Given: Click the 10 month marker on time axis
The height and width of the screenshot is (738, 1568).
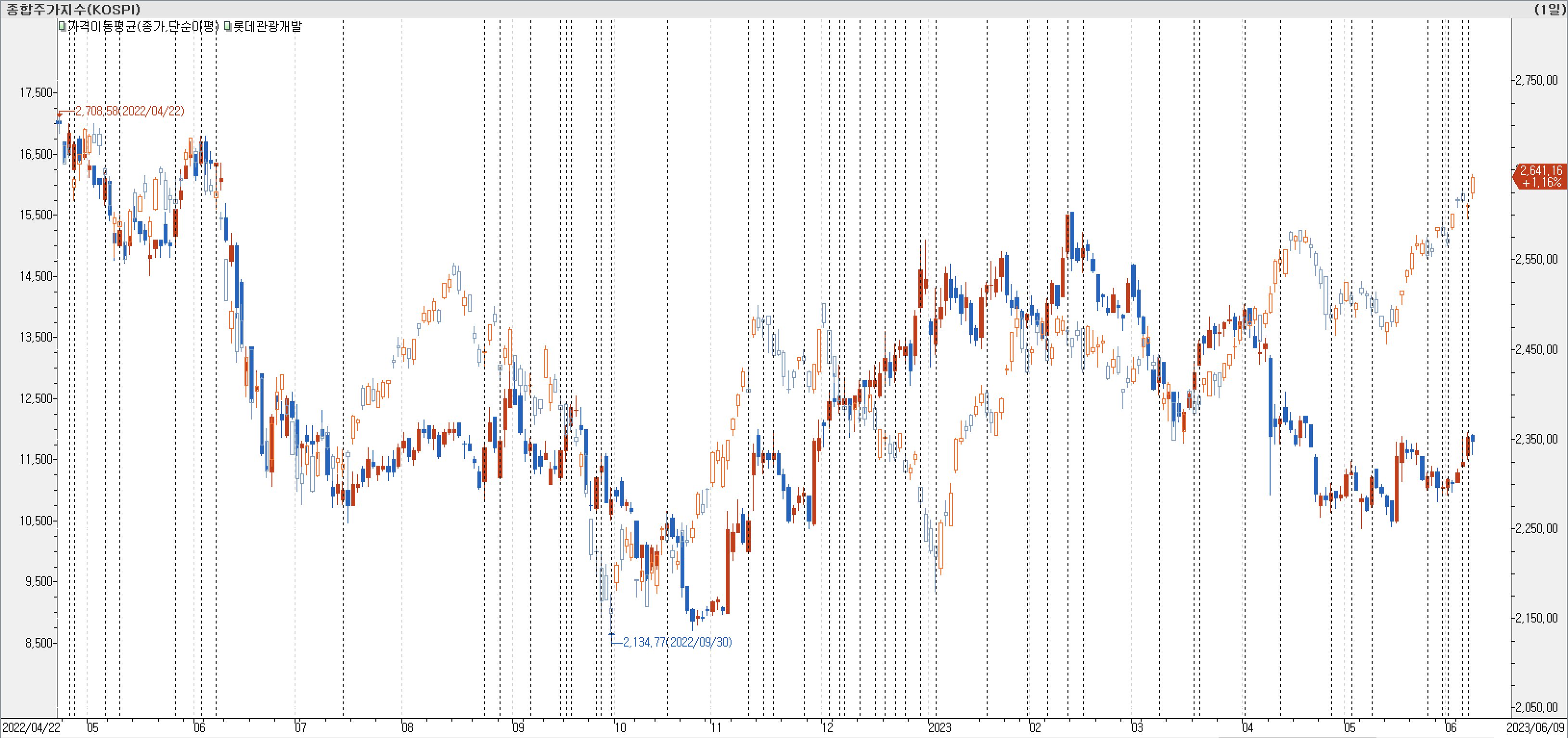Looking at the screenshot, I should [x=620, y=728].
